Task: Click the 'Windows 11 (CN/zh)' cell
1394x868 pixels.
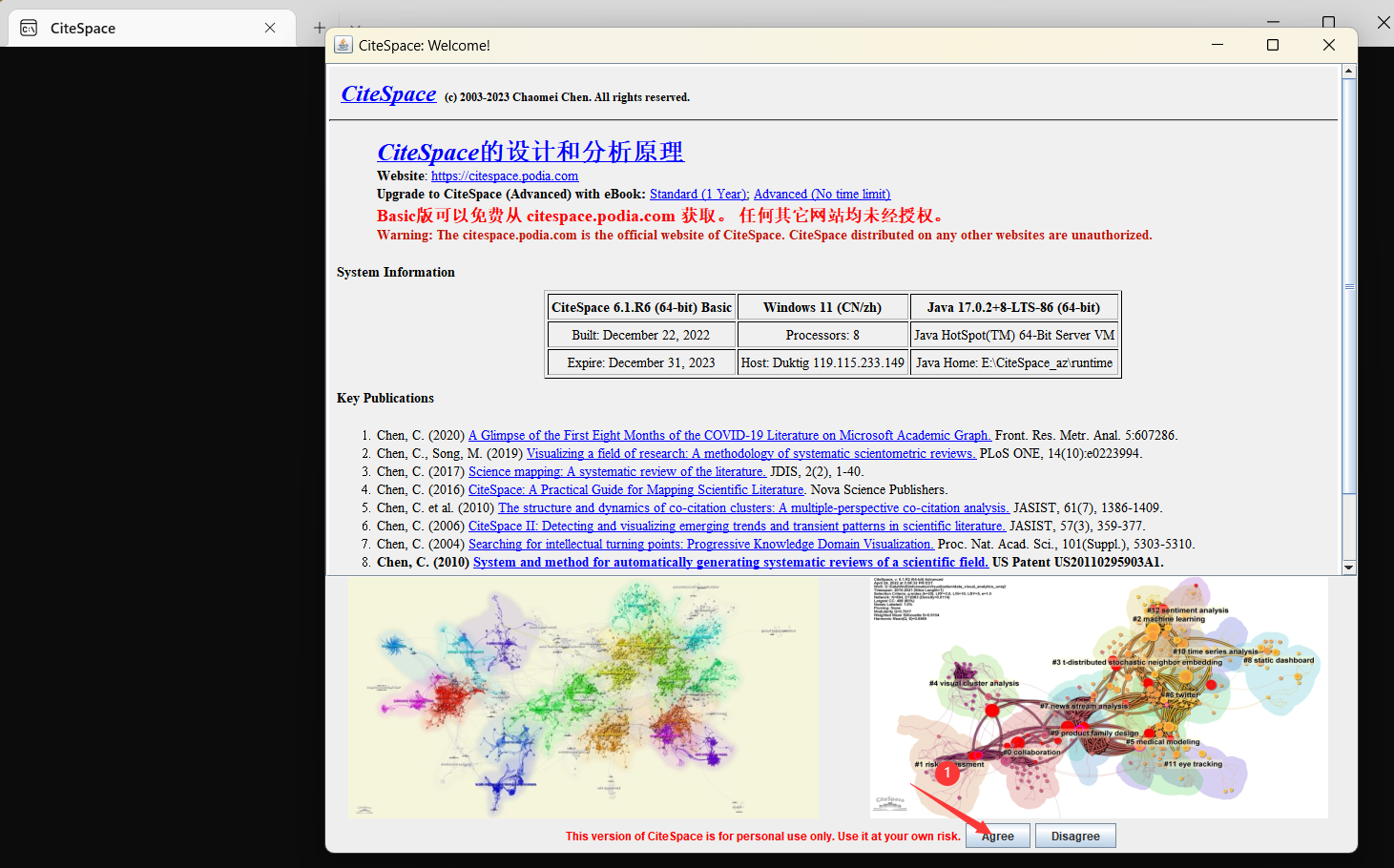Action: click(x=822, y=307)
